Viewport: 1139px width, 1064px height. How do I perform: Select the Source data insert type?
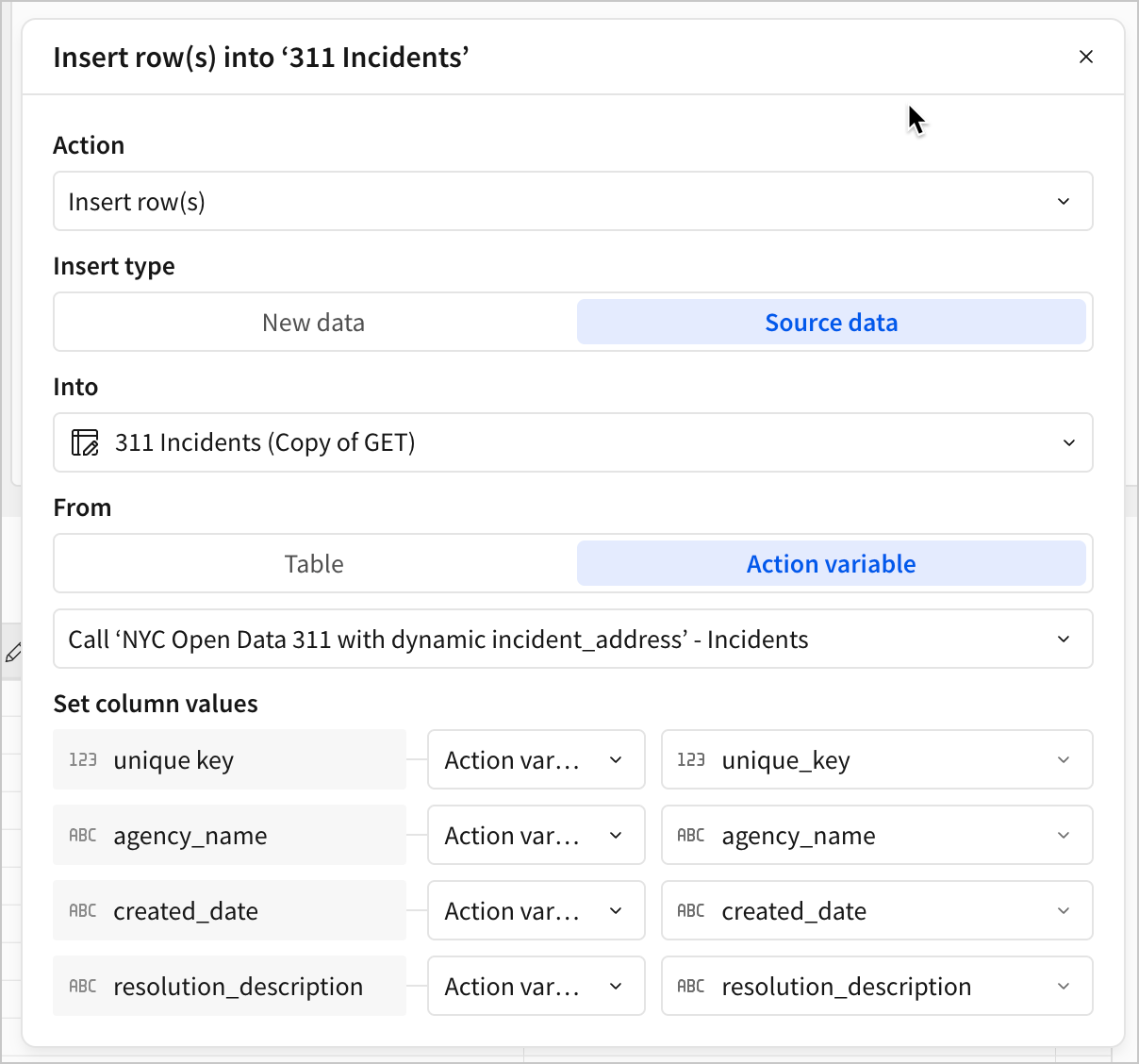pyautogui.click(x=831, y=323)
